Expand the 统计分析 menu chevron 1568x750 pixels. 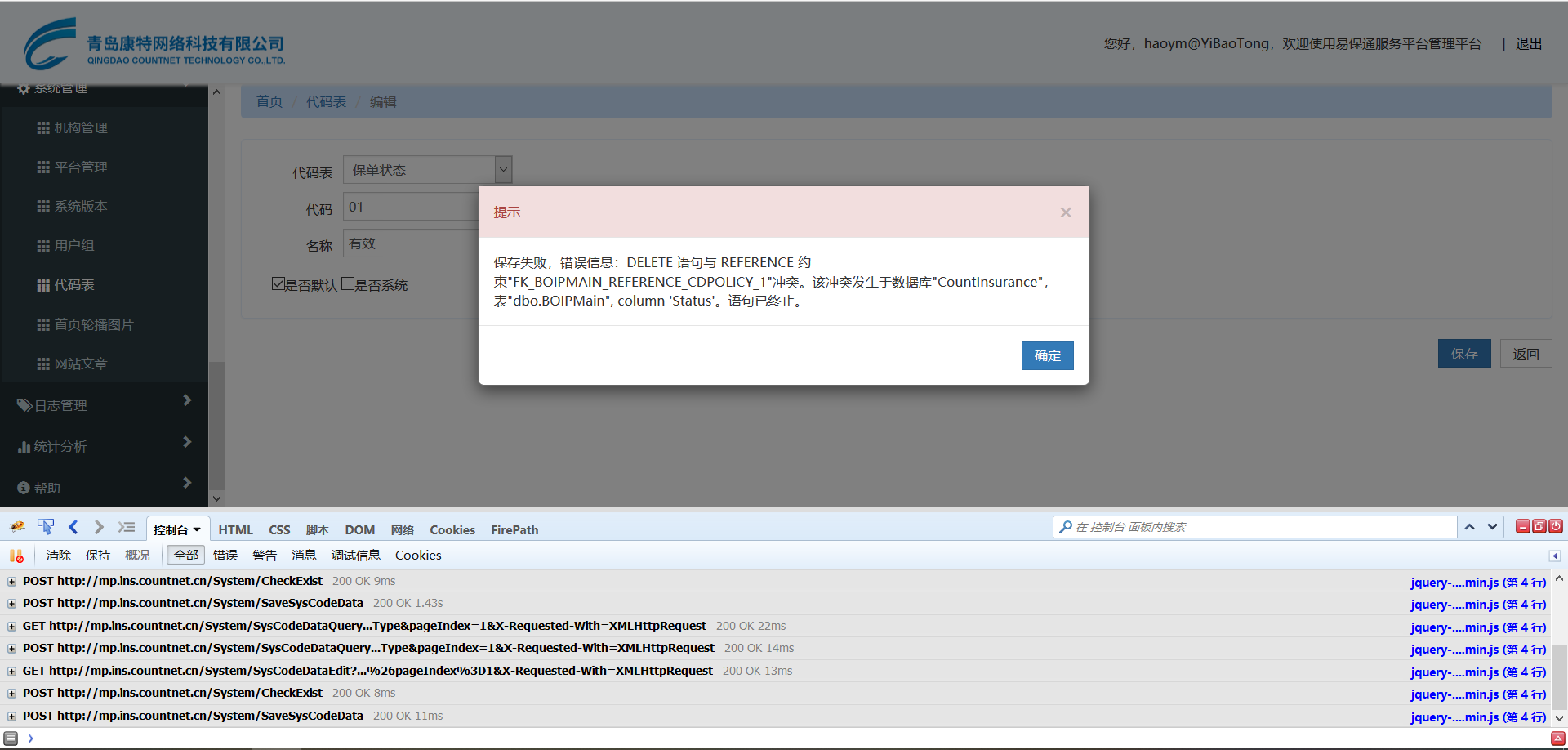(187, 442)
